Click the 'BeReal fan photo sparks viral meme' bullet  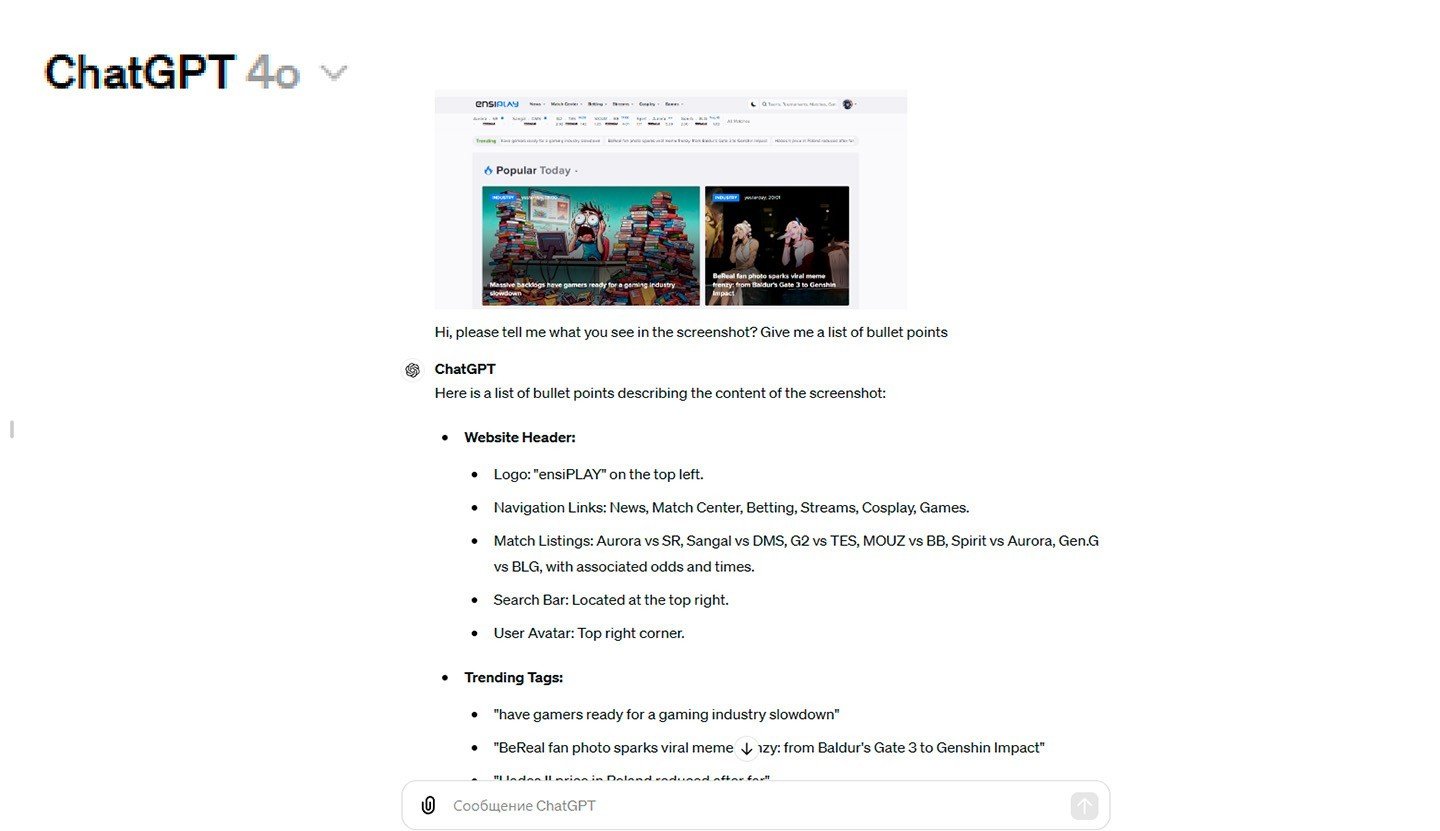769,748
